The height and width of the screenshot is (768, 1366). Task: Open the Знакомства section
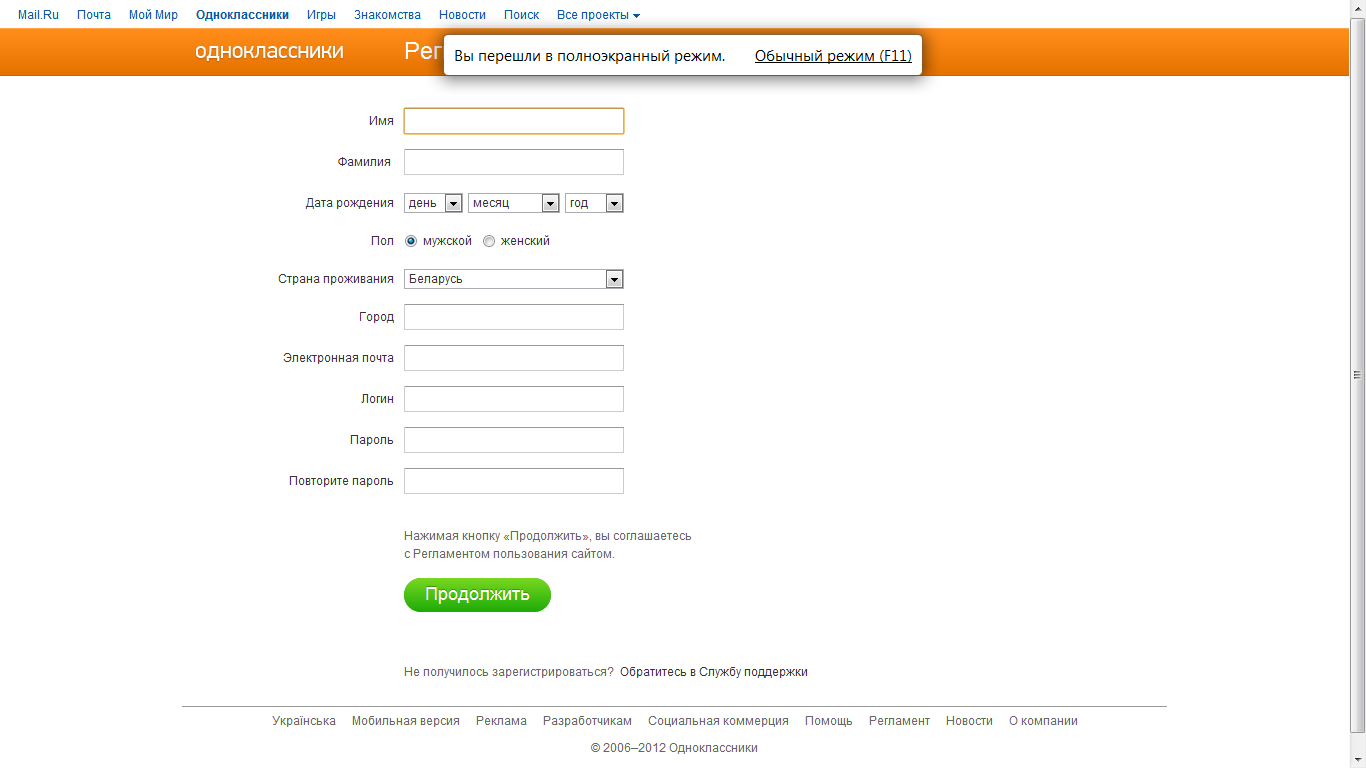click(x=387, y=15)
